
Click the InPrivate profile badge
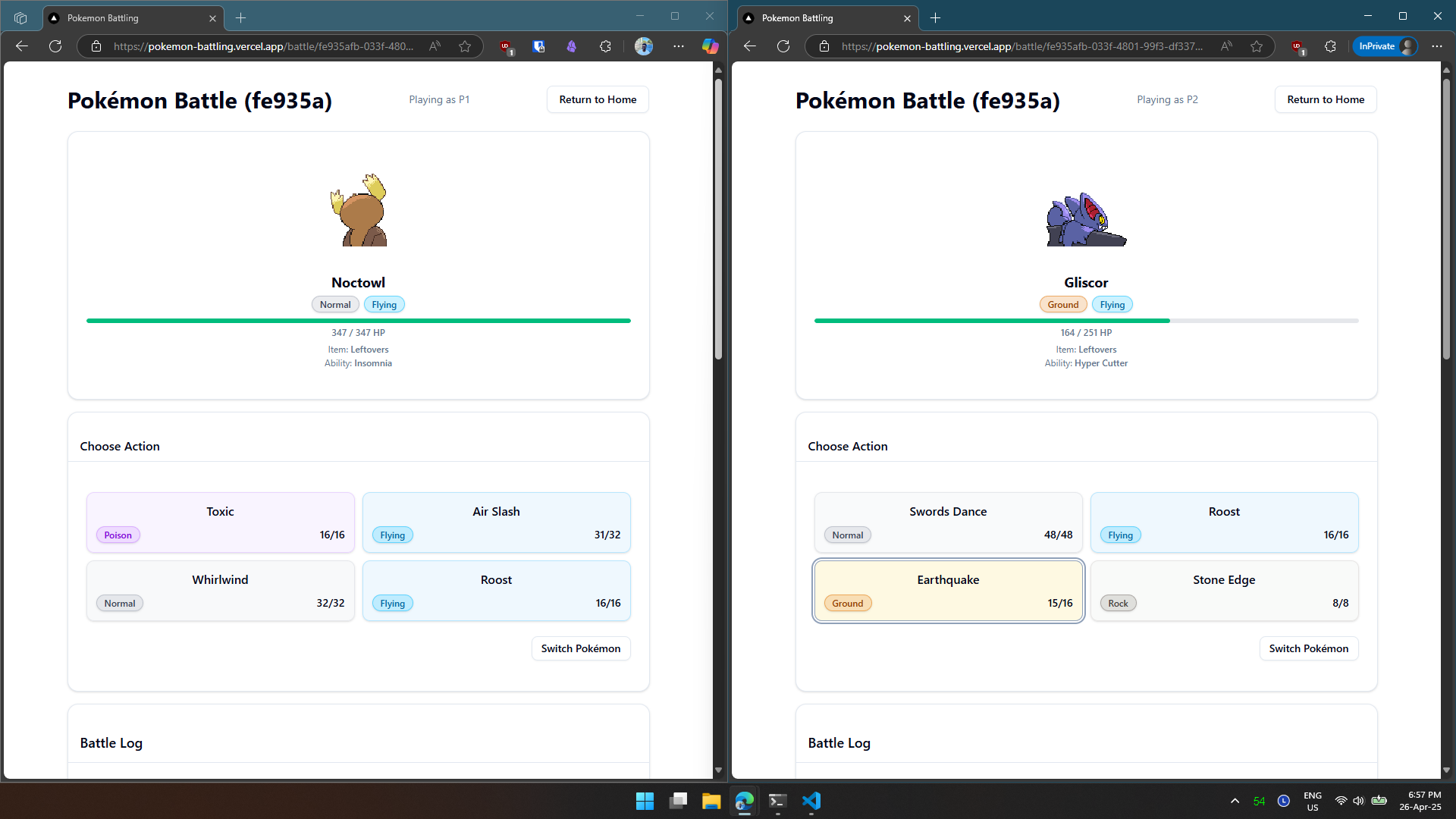(1385, 46)
